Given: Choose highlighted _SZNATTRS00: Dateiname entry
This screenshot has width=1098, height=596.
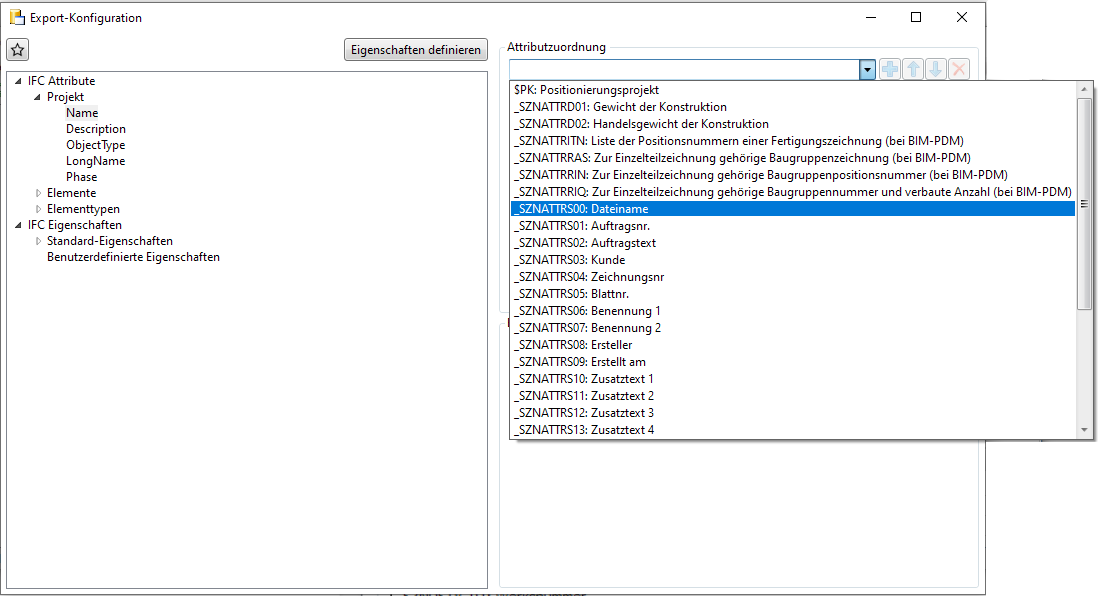Looking at the screenshot, I should 793,209.
